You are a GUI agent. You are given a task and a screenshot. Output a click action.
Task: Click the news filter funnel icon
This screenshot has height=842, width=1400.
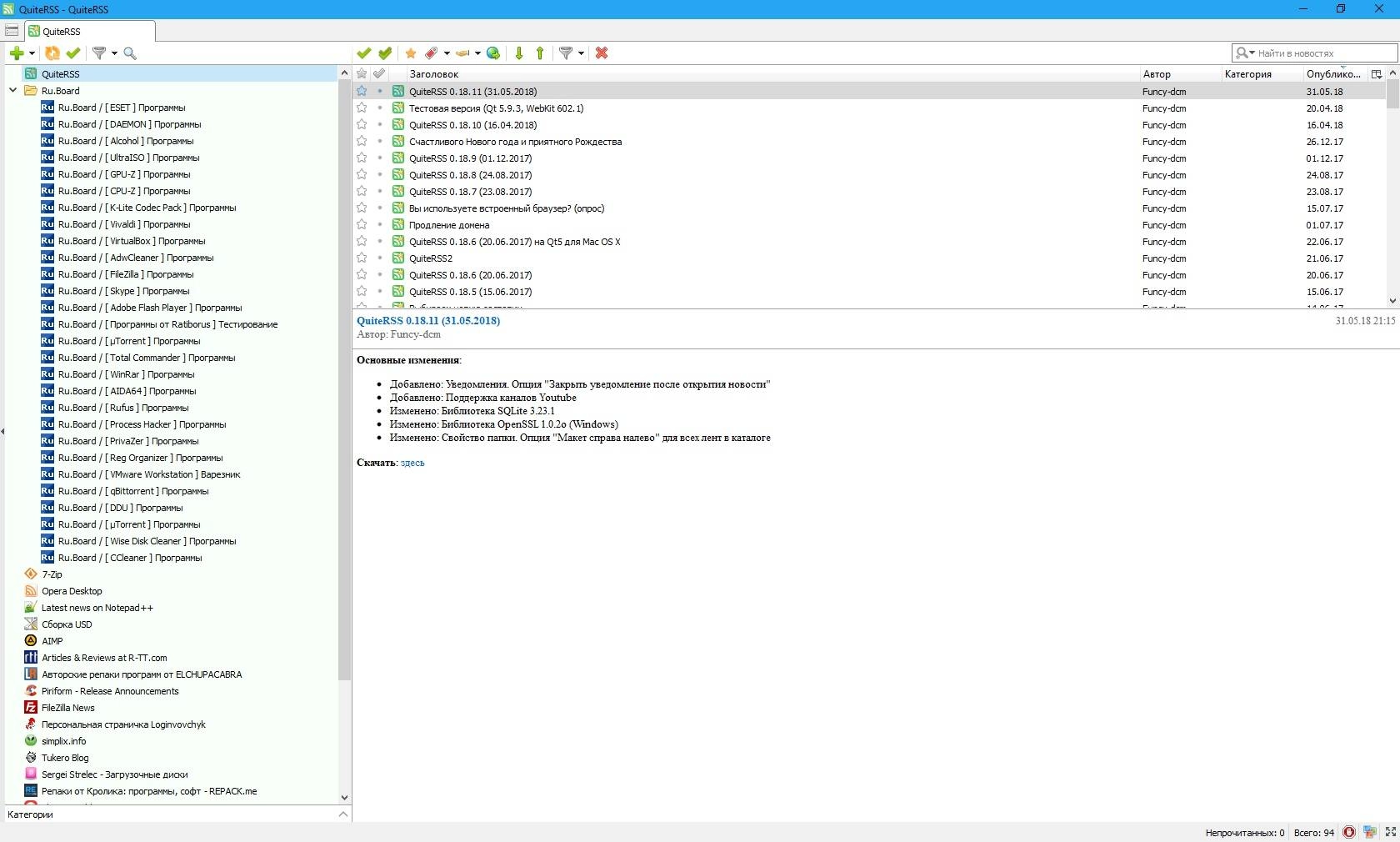point(566,53)
